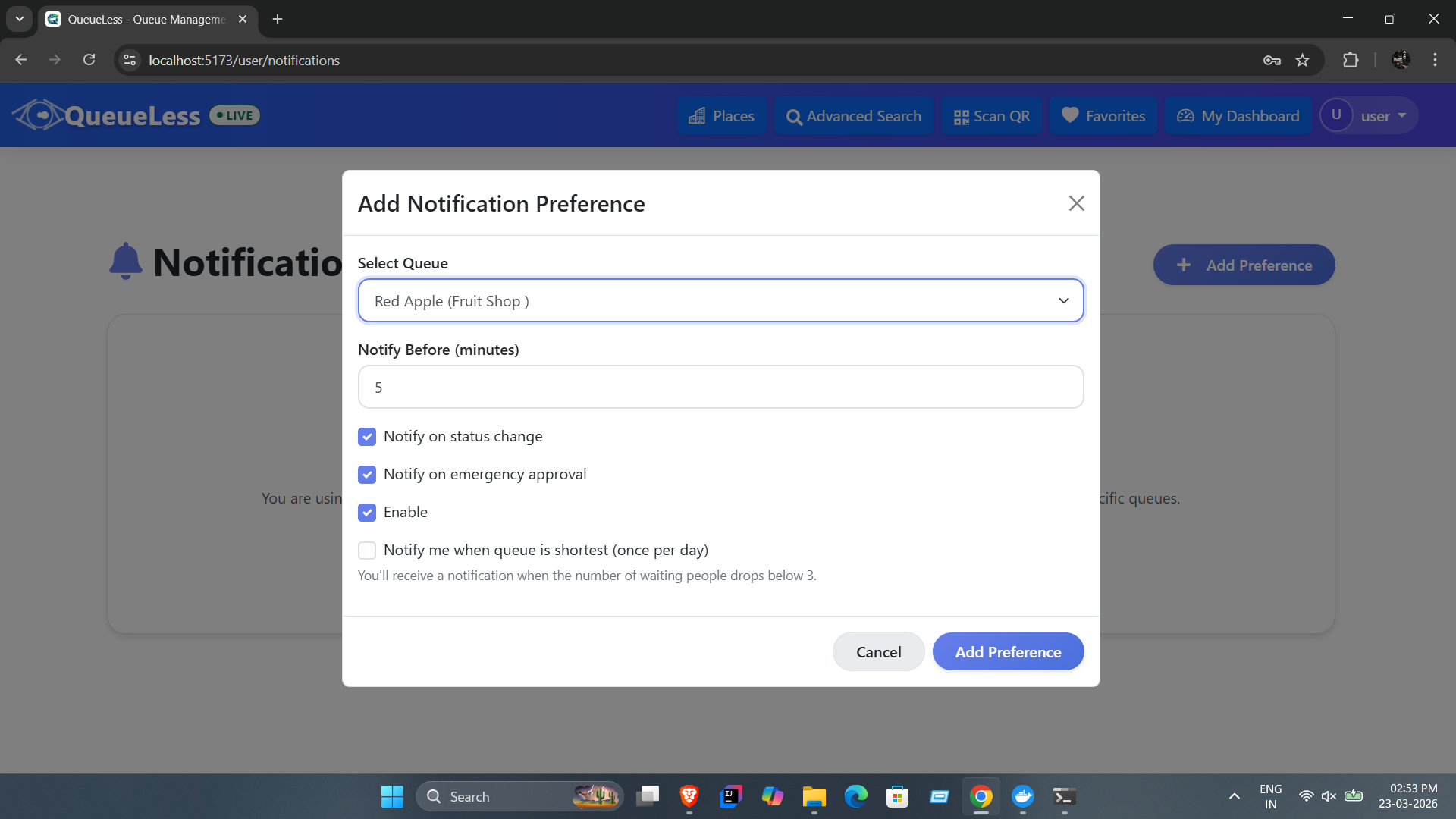This screenshot has width=1456, height=819.
Task: Open Copilot from the taskbar
Action: (773, 796)
